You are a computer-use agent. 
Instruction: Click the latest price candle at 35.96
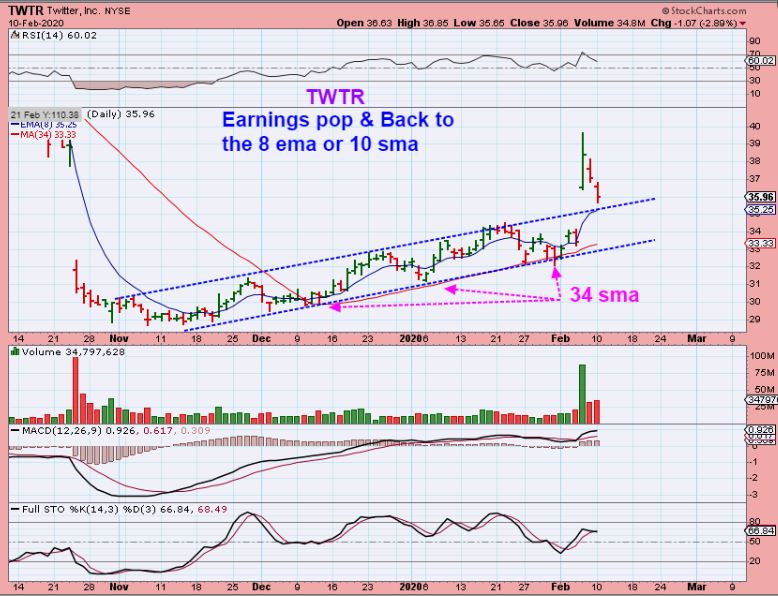[598, 193]
